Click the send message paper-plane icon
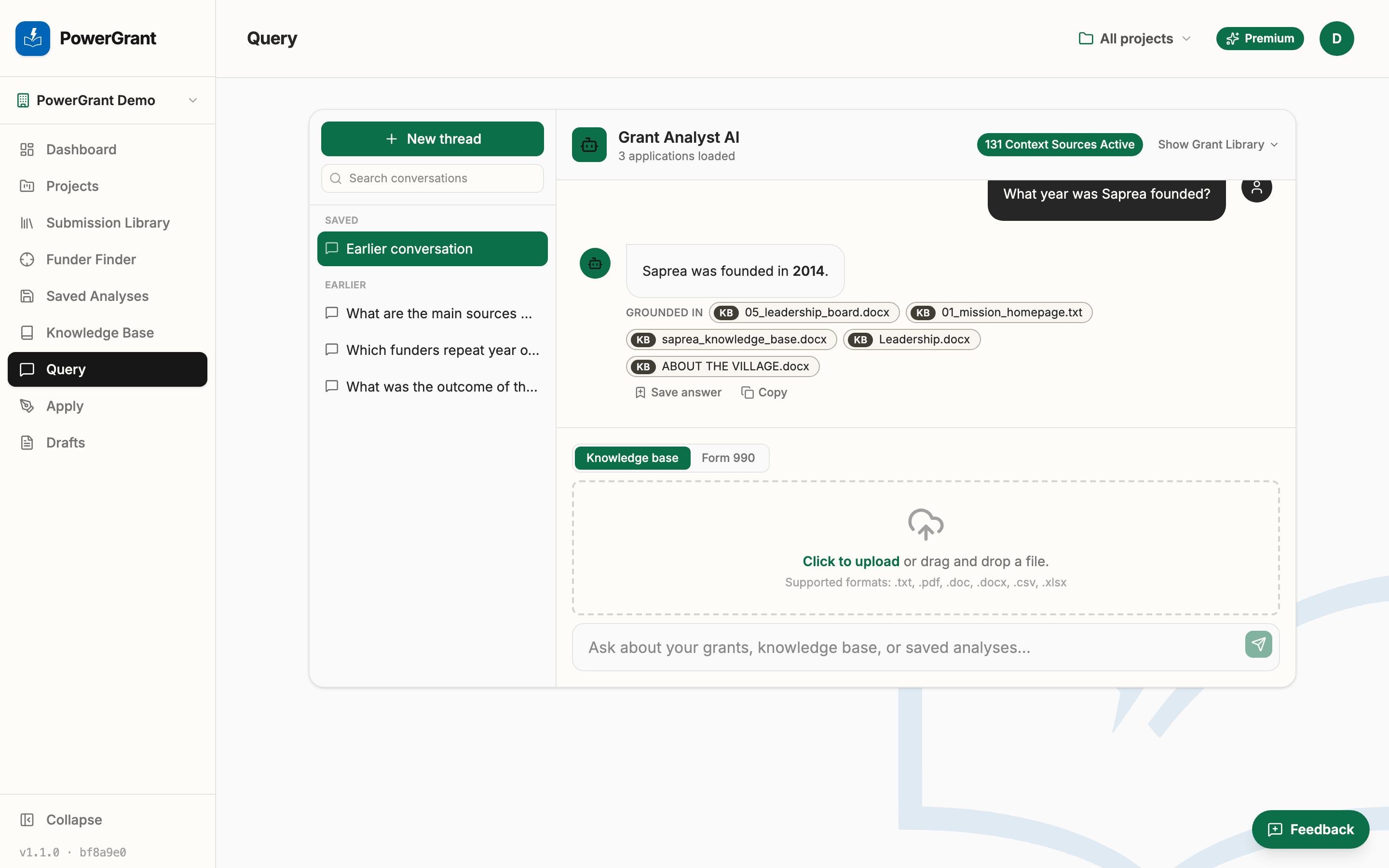Viewport: 1389px width, 868px height. click(1258, 645)
